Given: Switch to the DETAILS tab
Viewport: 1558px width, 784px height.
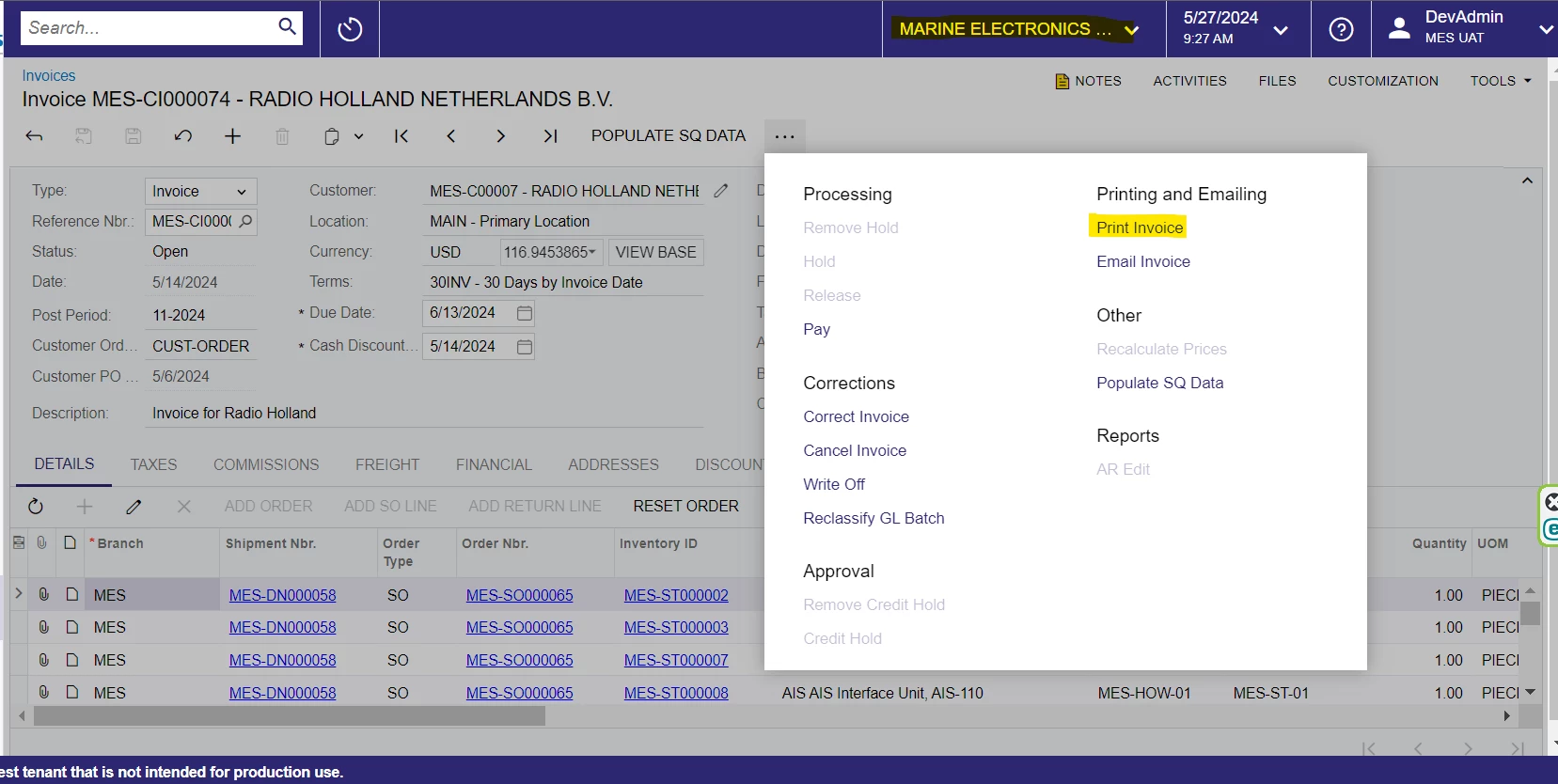Looking at the screenshot, I should point(64,464).
